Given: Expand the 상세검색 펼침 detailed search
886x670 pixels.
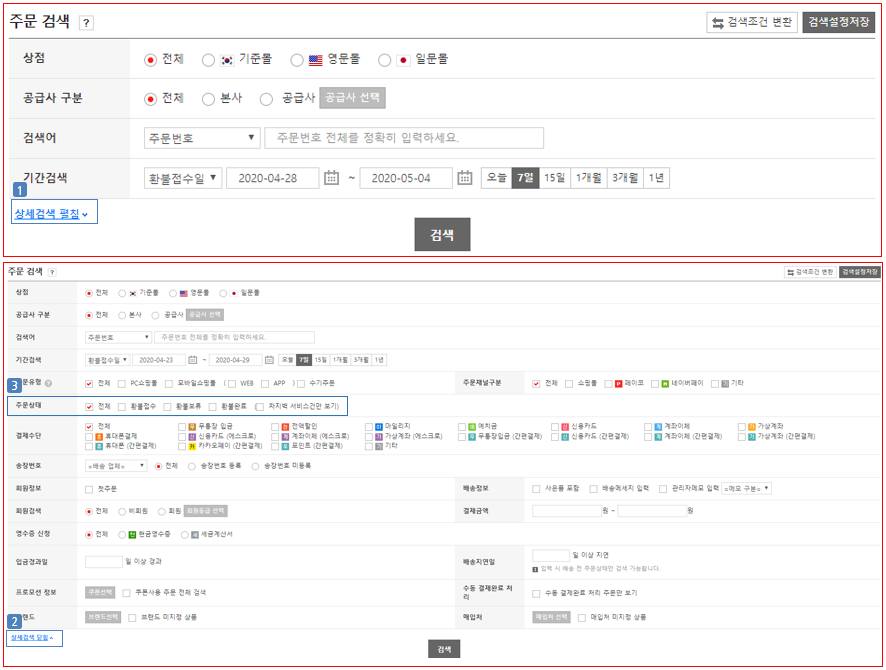Looking at the screenshot, I should pyautogui.click(x=51, y=214).
